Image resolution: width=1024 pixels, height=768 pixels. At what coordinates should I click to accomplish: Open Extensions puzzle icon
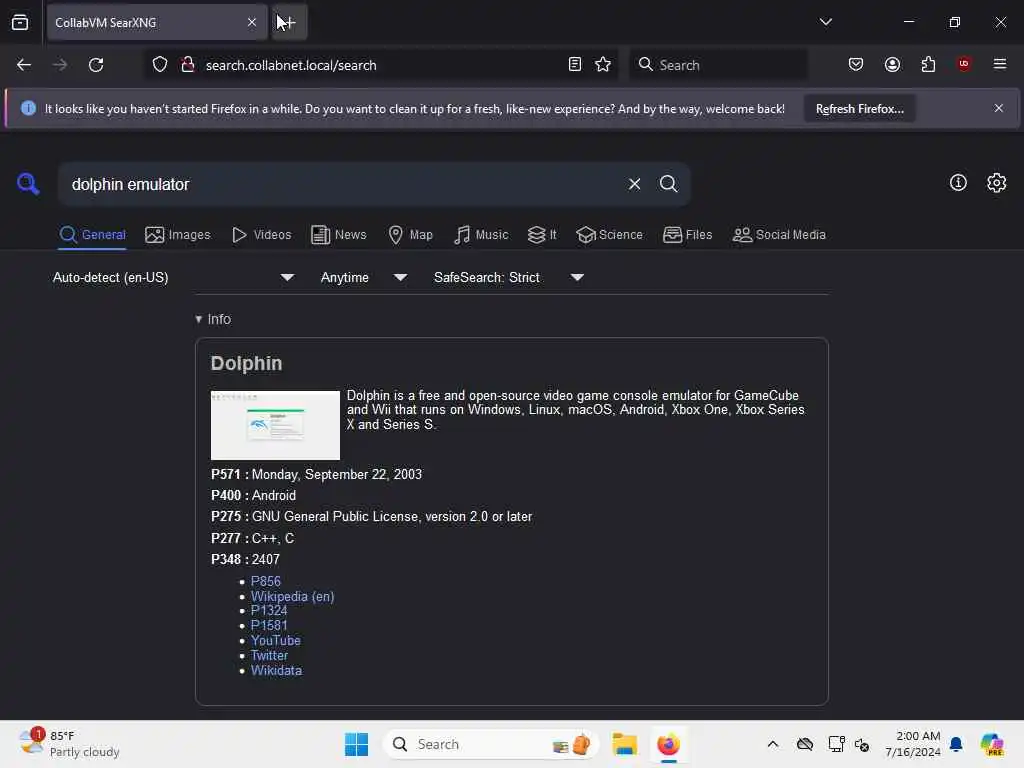click(928, 65)
